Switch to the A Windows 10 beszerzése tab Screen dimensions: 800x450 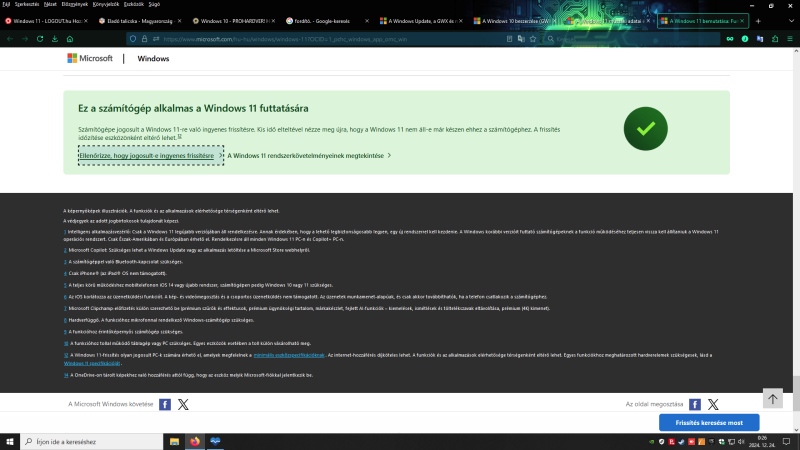point(512,21)
